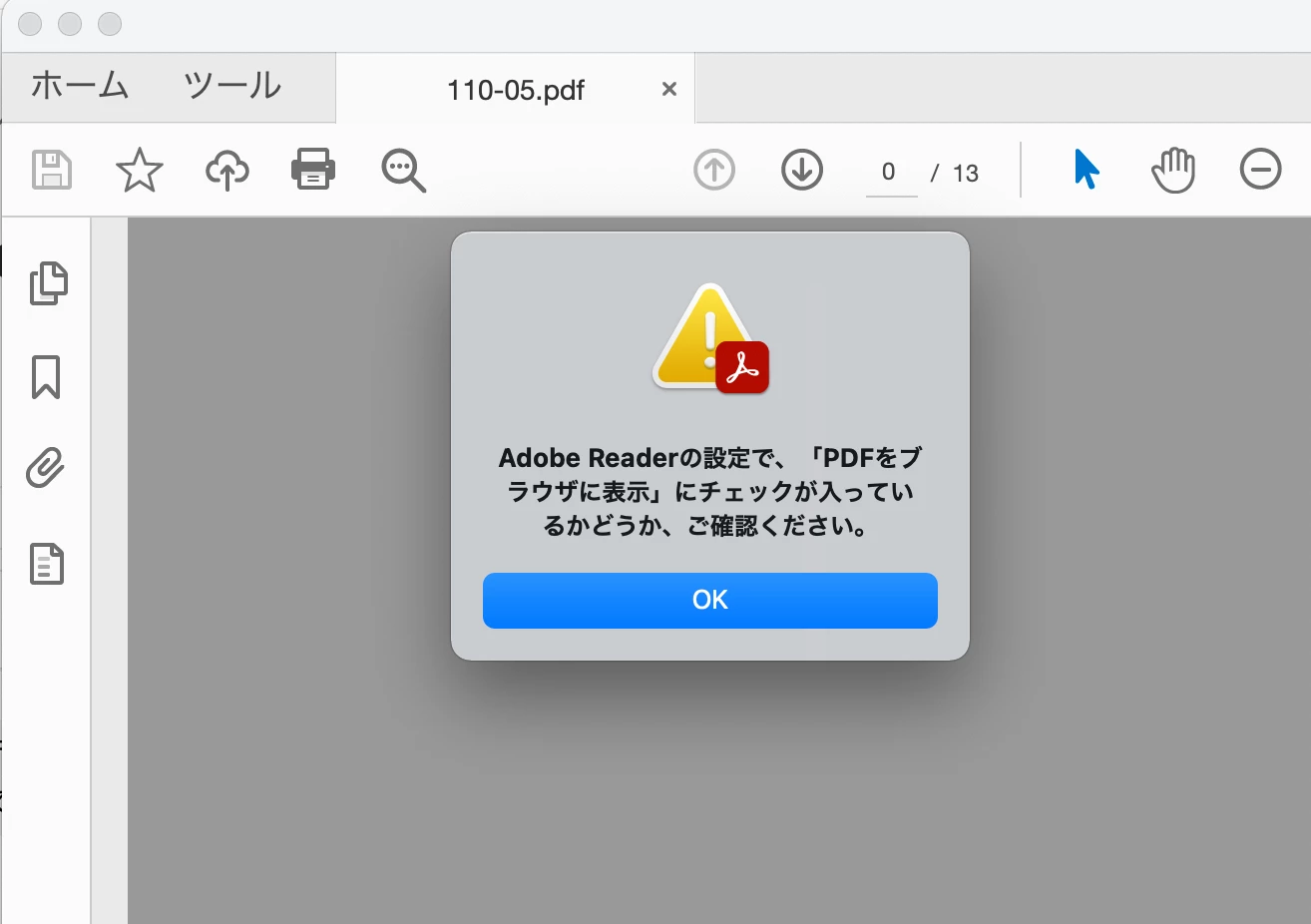Click the red macOS close window button
1311x924 pixels.
click(30, 24)
